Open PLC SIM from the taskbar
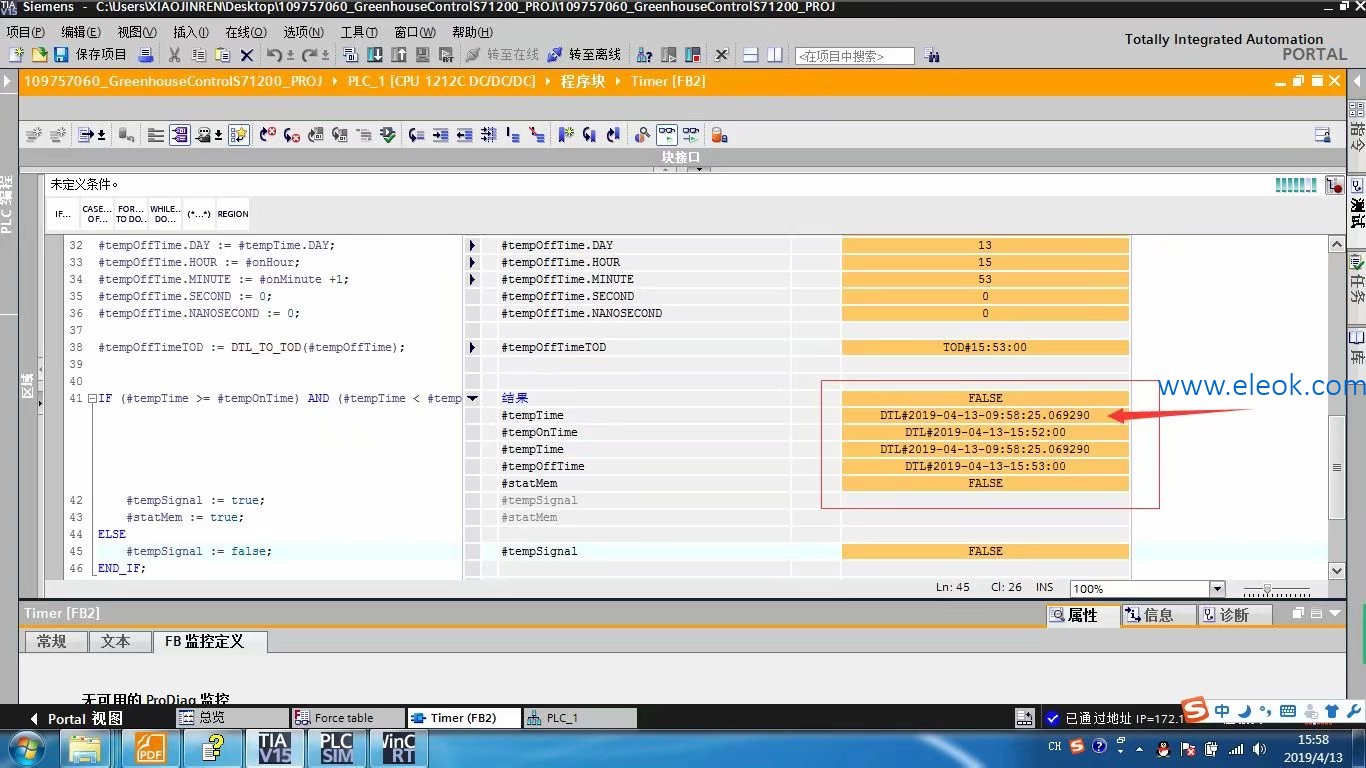The image size is (1366, 768). tap(336, 748)
